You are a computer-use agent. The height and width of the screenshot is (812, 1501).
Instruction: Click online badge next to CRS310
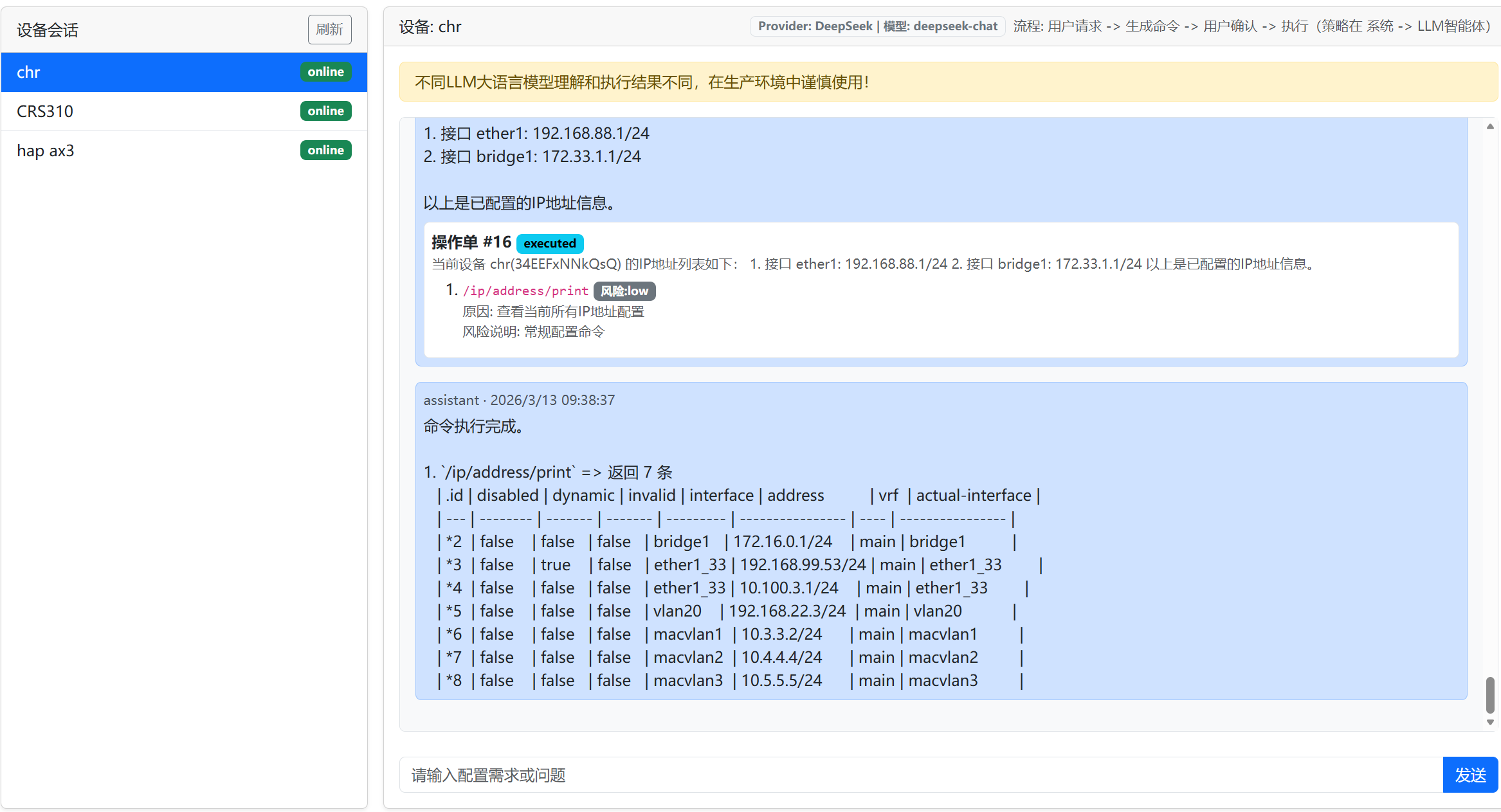click(x=325, y=111)
